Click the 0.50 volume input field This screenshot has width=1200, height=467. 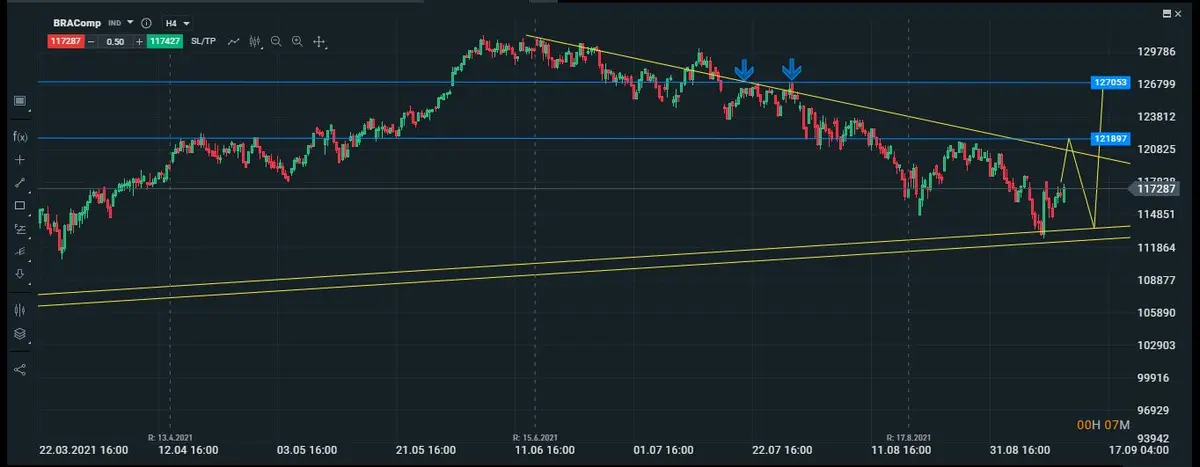click(115, 41)
